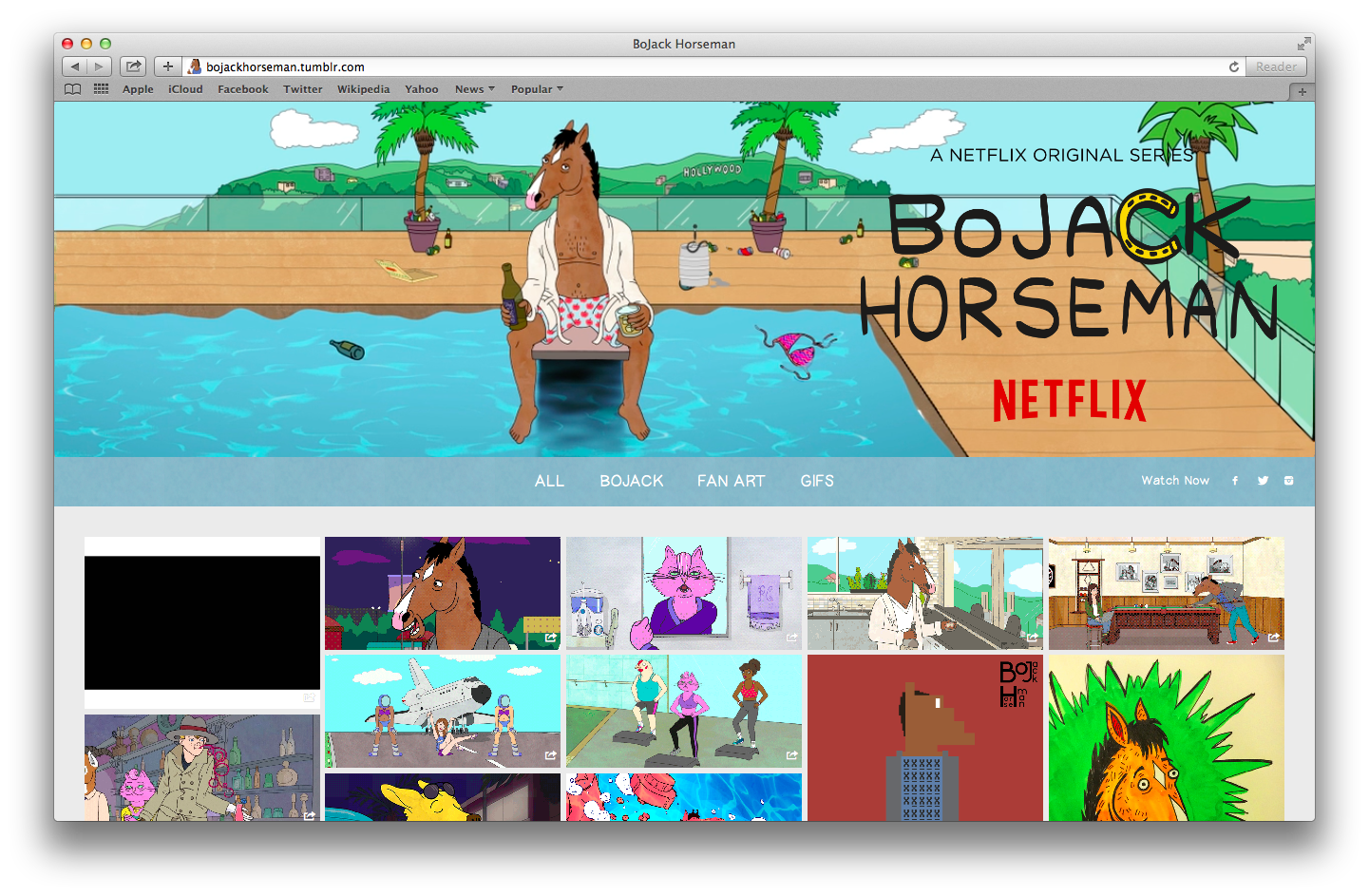The image size is (1369, 896).
Task: Open the trench coat detective thumbnail
Action: tap(202, 768)
